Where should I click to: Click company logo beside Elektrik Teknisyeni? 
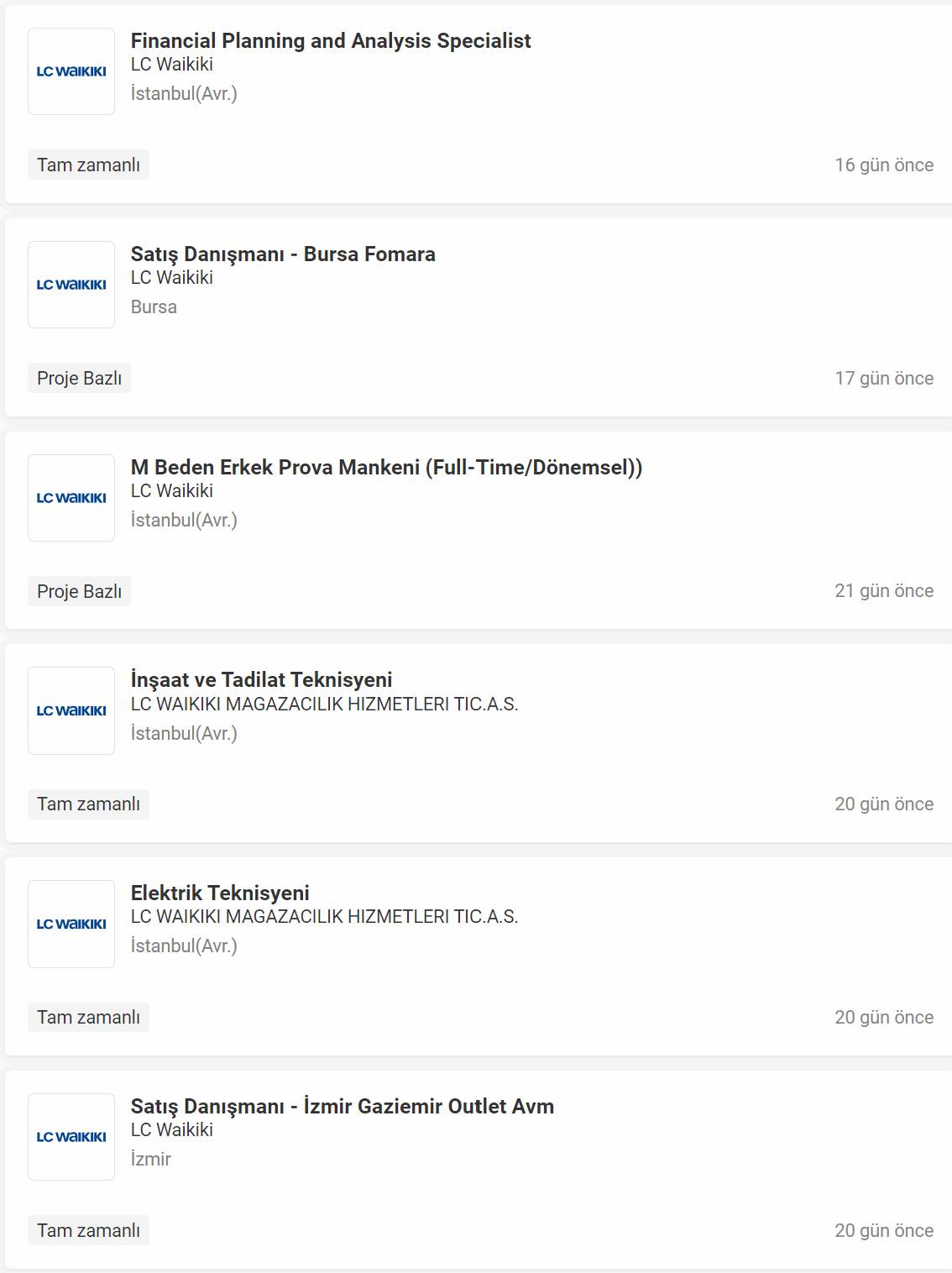tap(71, 924)
